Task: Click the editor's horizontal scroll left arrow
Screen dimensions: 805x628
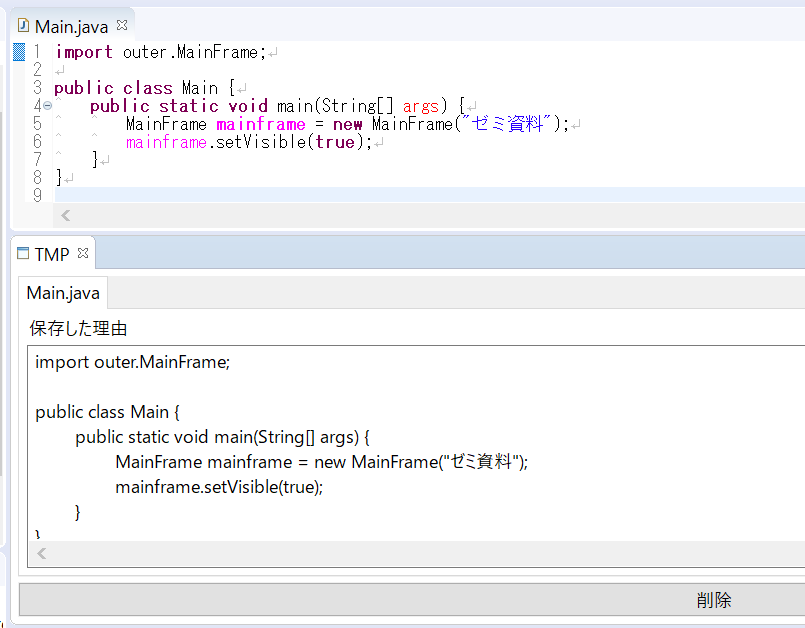Action: click(65, 215)
